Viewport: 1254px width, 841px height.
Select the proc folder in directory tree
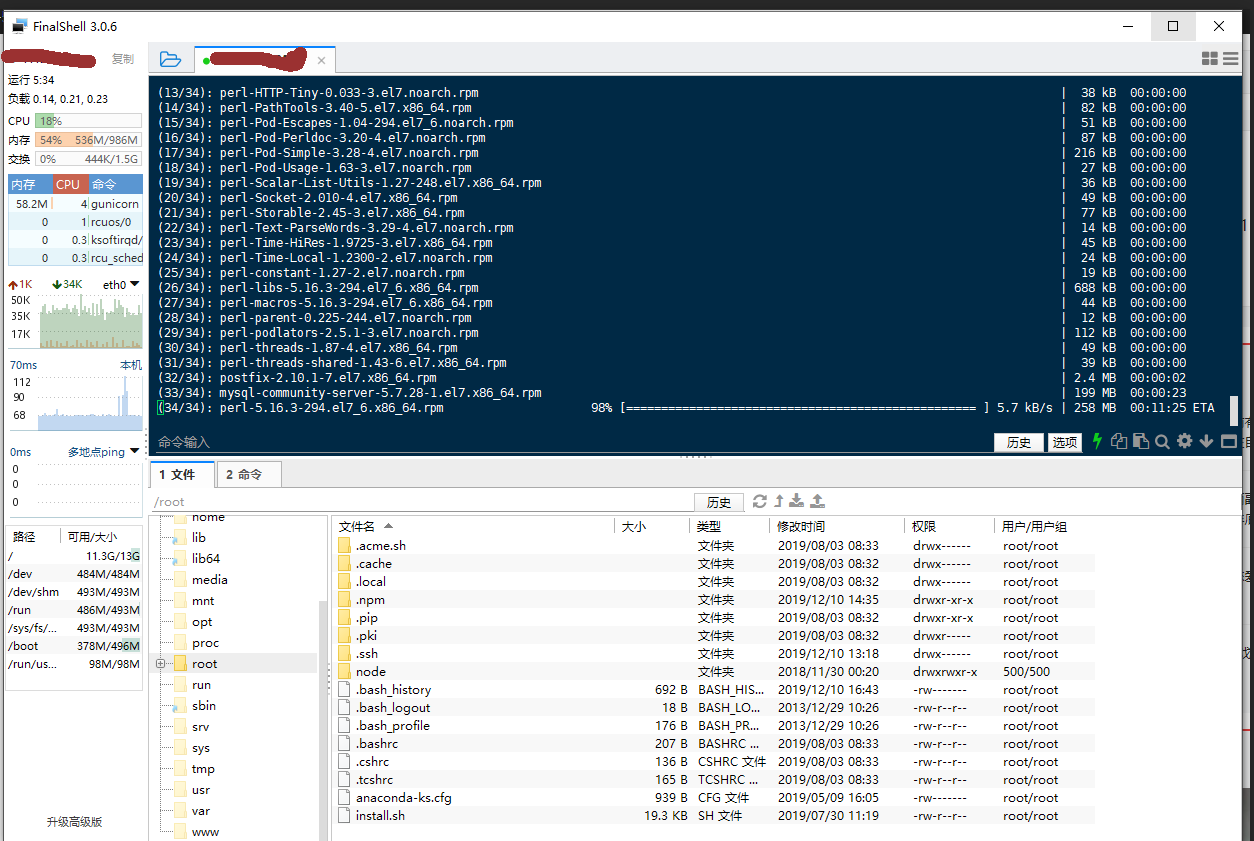205,643
